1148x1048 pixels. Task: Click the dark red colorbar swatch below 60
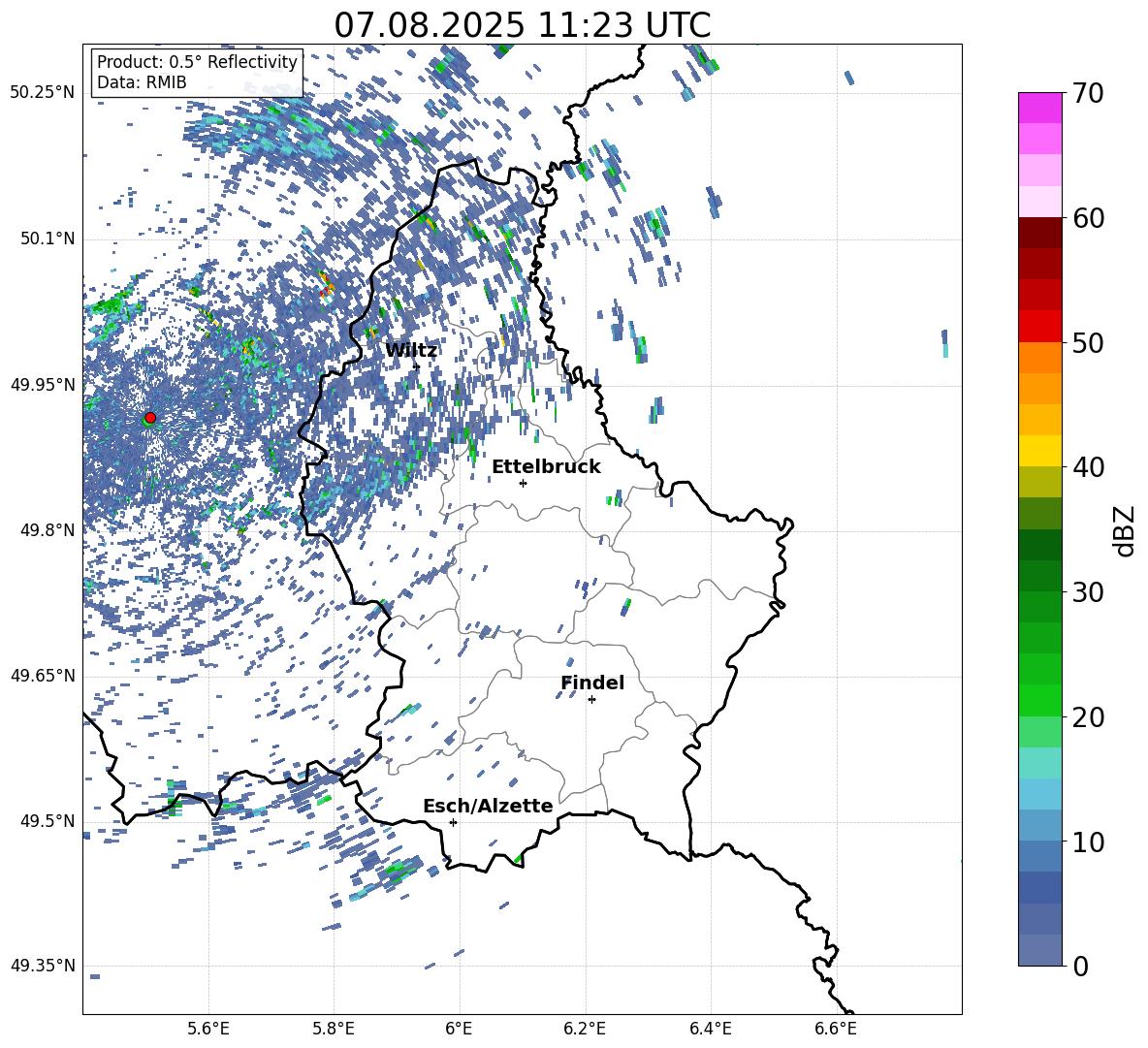point(1039,233)
